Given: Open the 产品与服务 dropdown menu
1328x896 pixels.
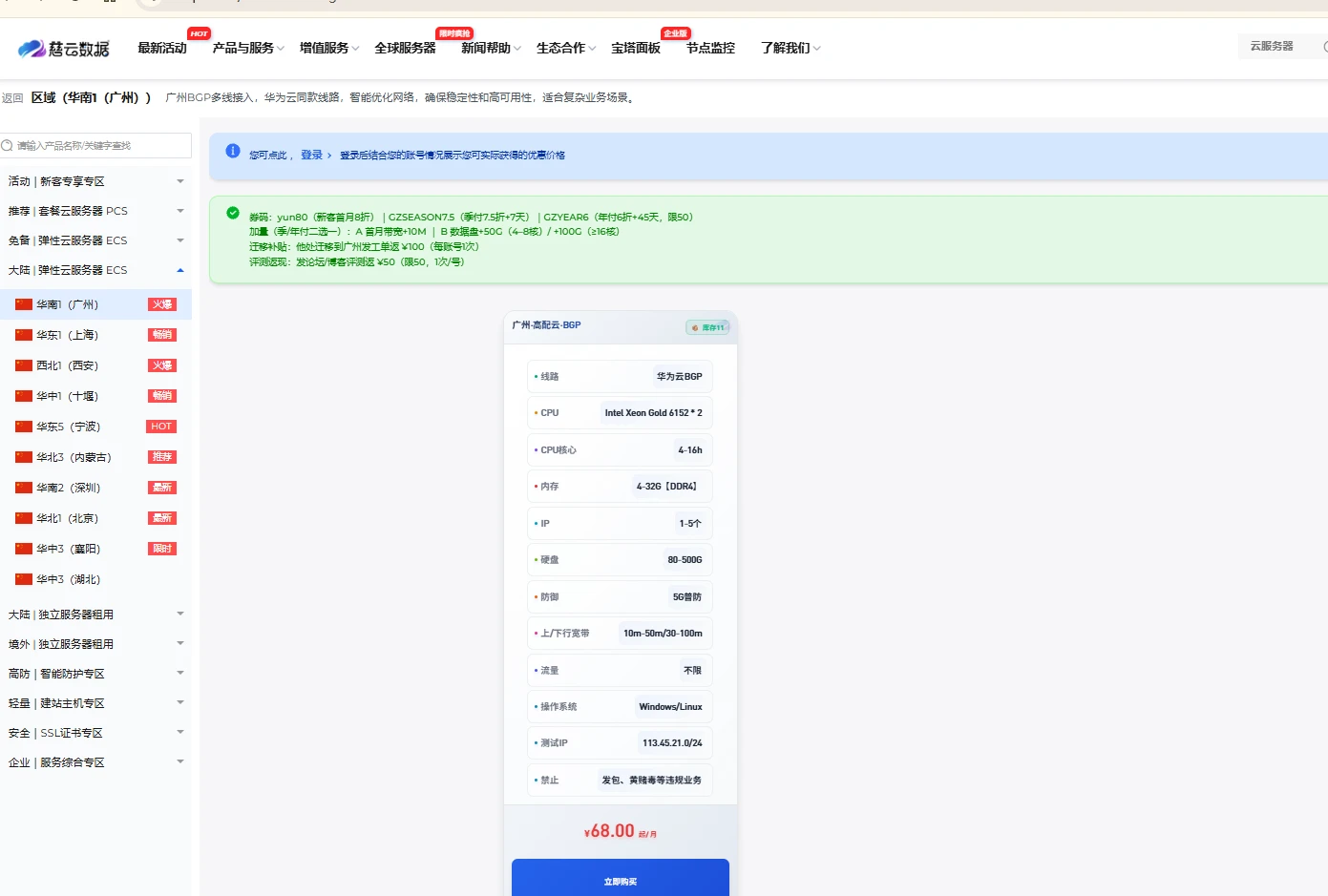Looking at the screenshot, I should coord(247,48).
